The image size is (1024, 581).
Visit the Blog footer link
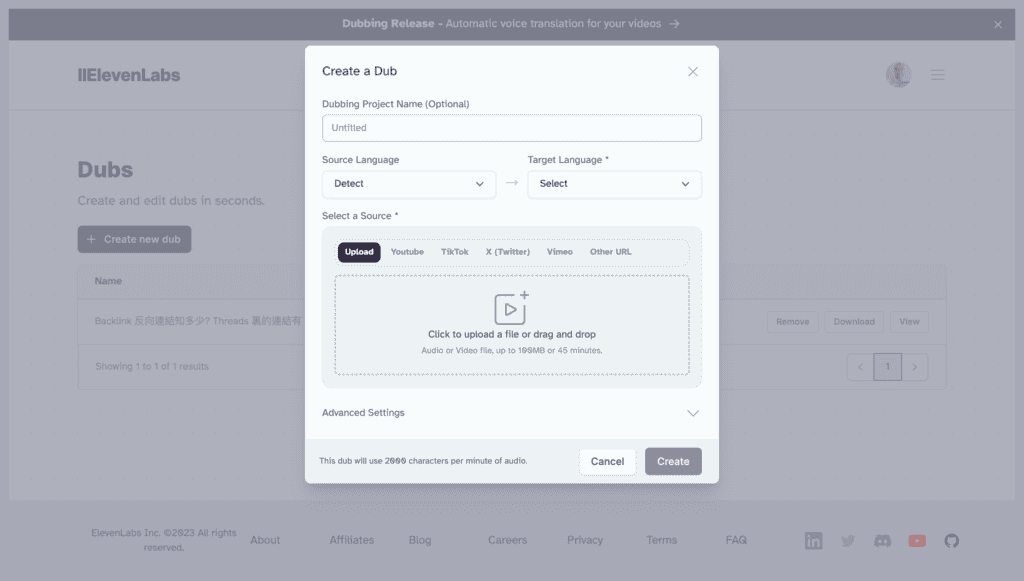point(420,541)
